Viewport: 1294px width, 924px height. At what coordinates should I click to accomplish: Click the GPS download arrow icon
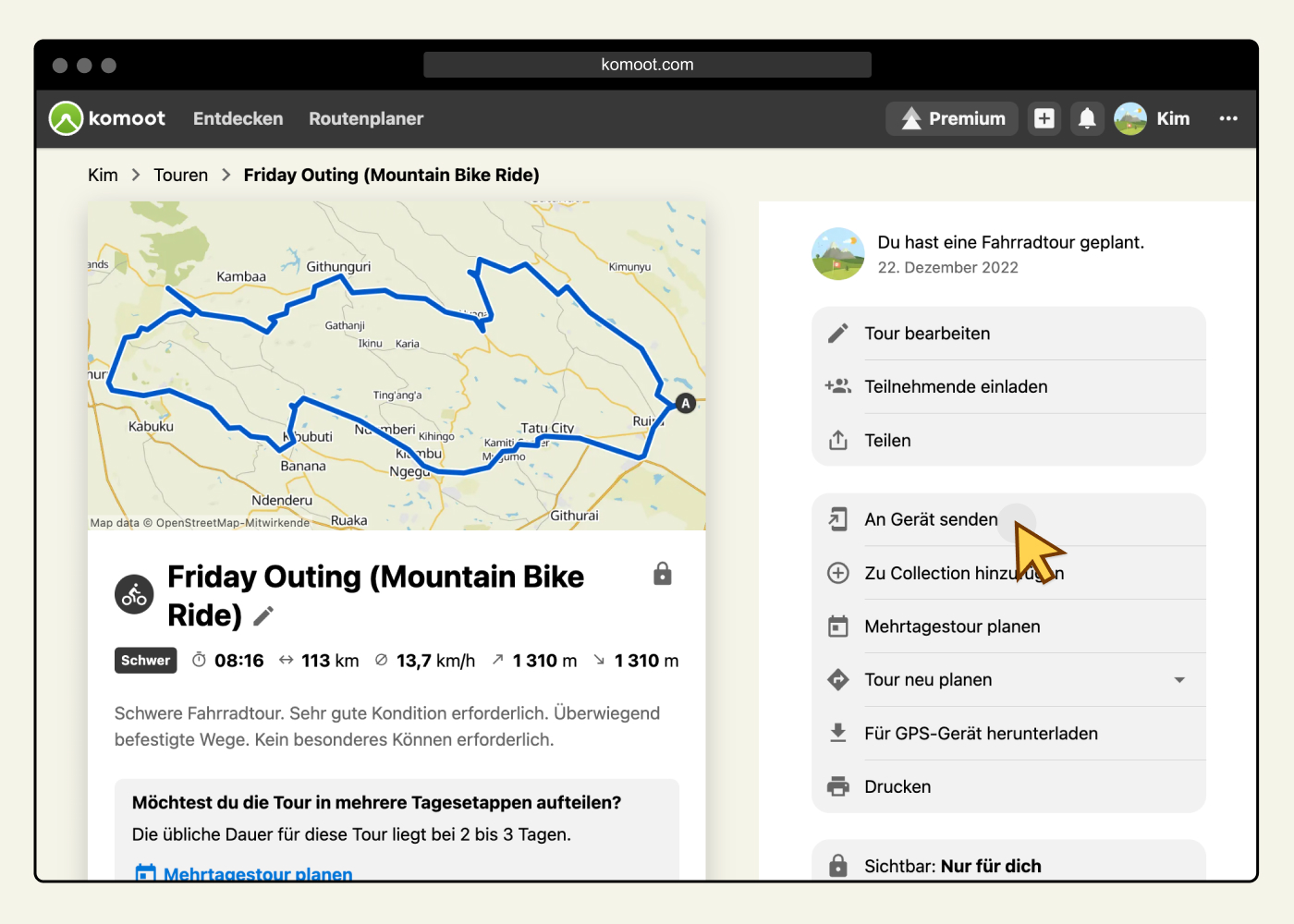click(837, 733)
